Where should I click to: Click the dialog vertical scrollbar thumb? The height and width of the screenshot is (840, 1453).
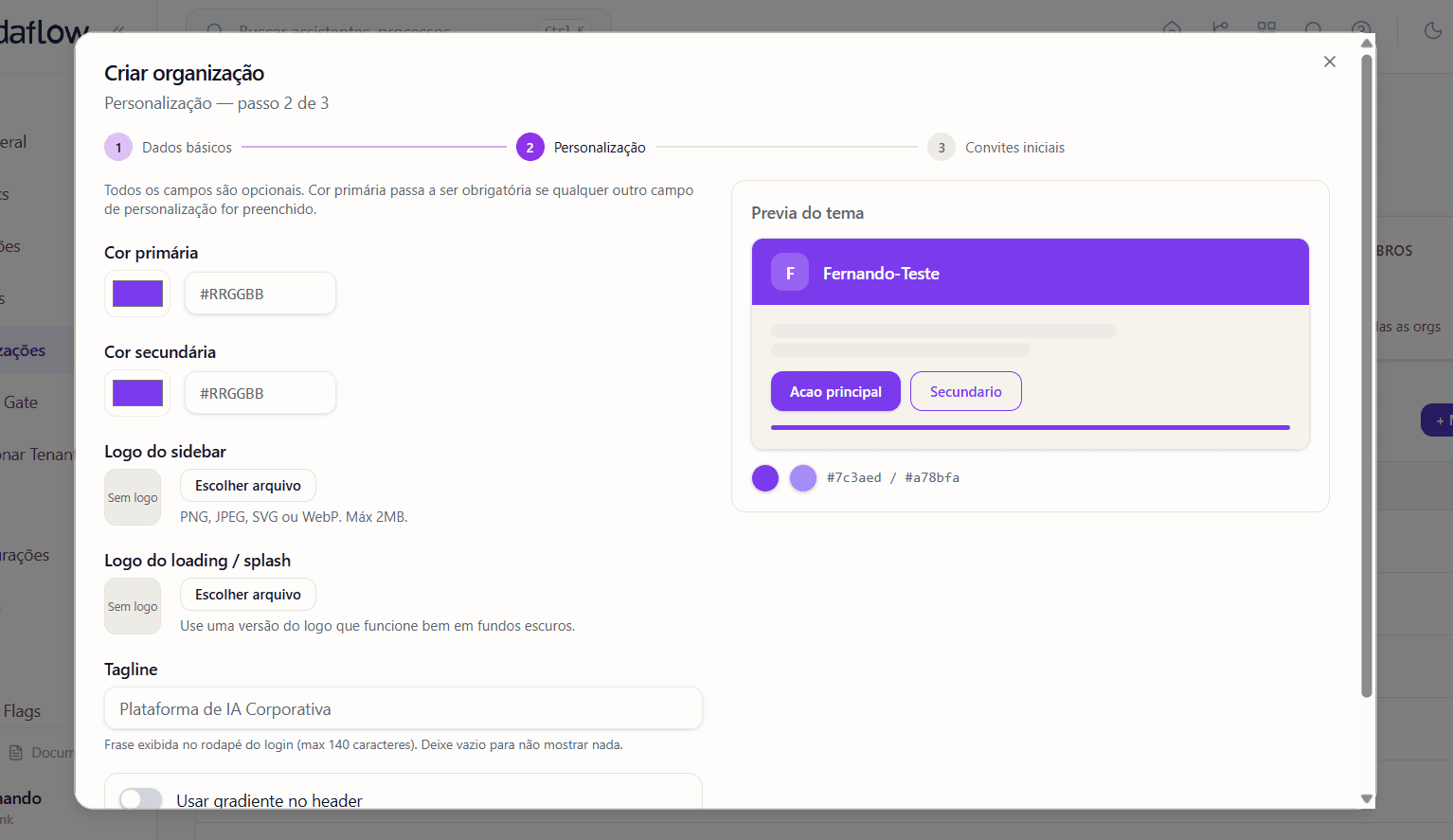(x=1367, y=376)
